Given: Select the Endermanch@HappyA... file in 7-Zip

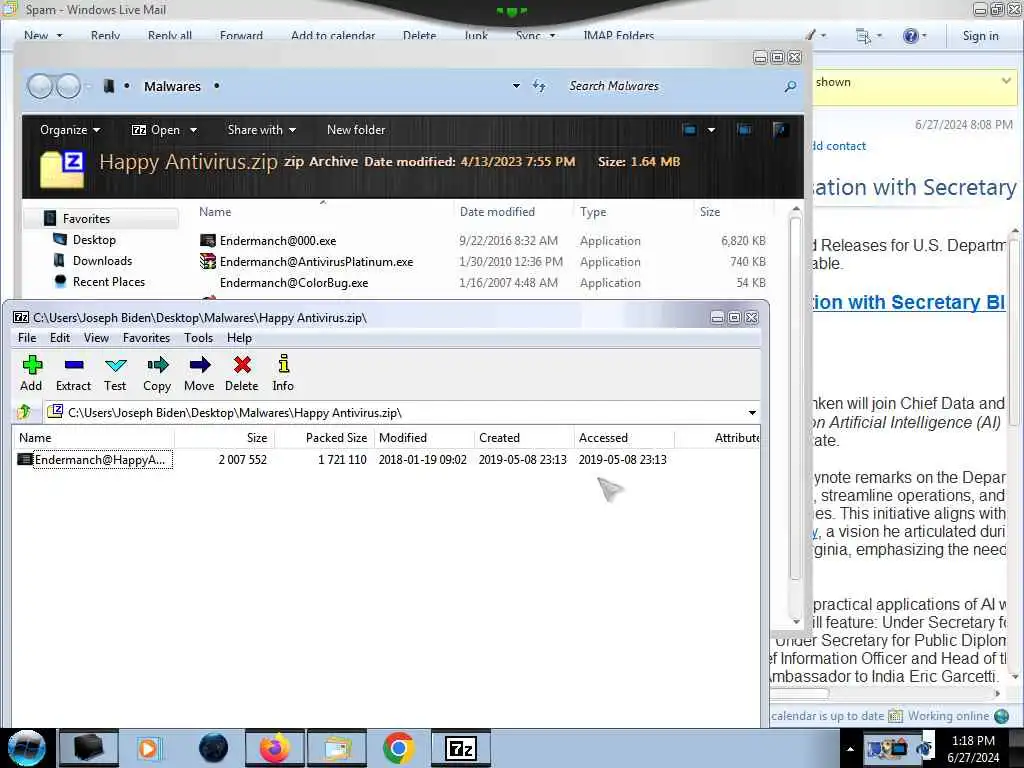Looking at the screenshot, I should pos(96,460).
